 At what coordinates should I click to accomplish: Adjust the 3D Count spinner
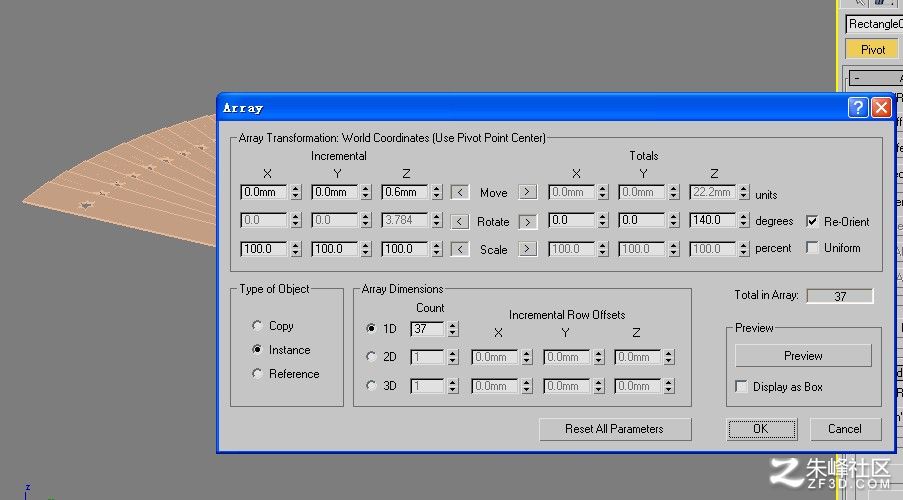coord(453,386)
